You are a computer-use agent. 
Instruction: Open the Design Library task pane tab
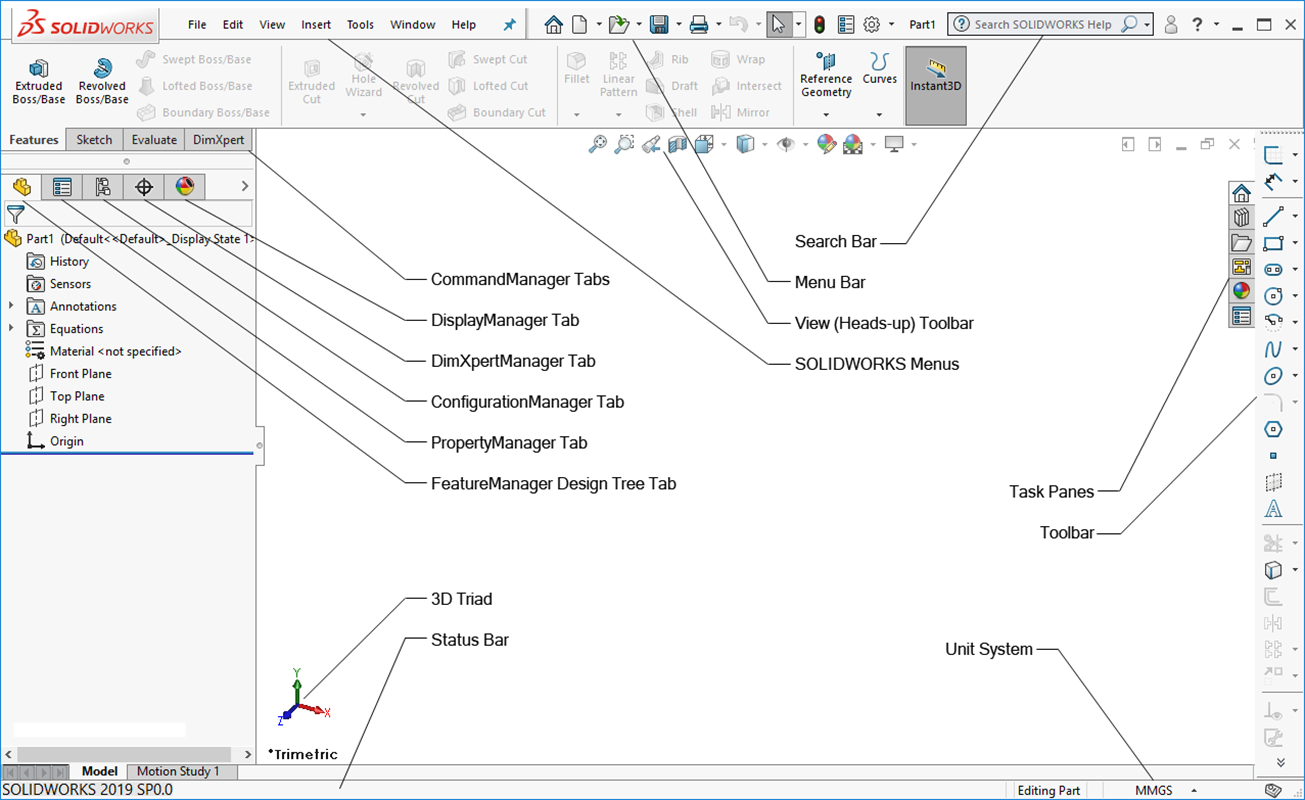point(1241,217)
